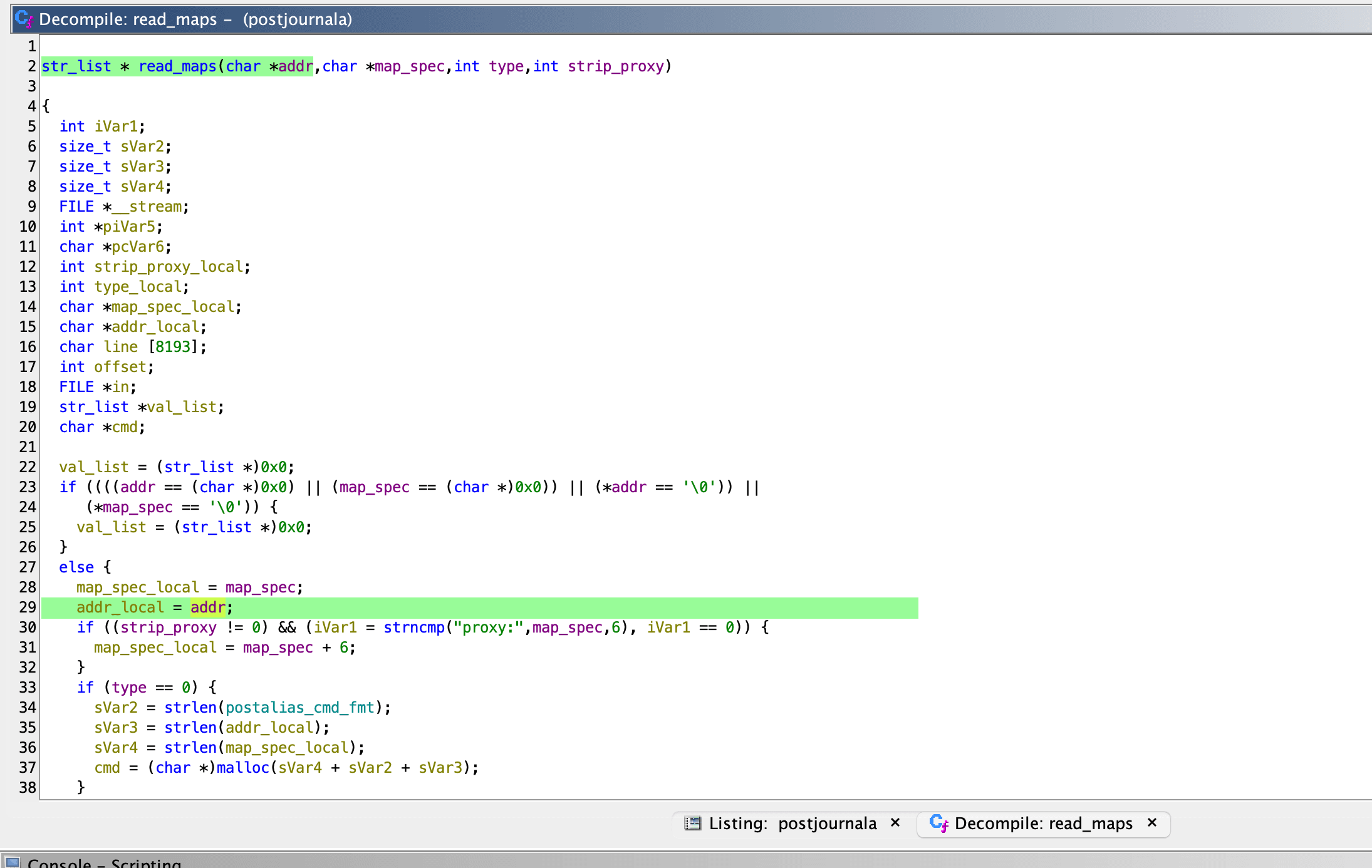This screenshot has width=1372, height=868.
Task: Click the line [8193] array declaration
Action: pyautogui.click(x=120, y=346)
